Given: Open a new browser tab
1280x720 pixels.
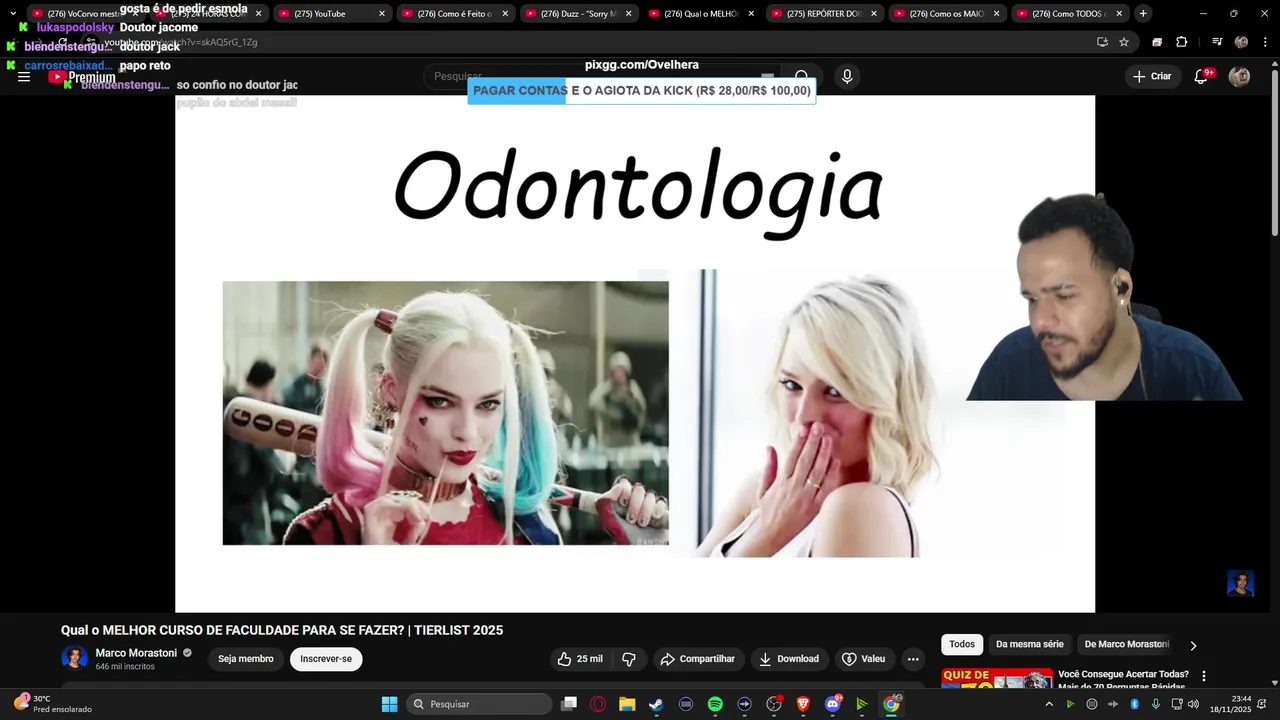Looking at the screenshot, I should 1143,14.
